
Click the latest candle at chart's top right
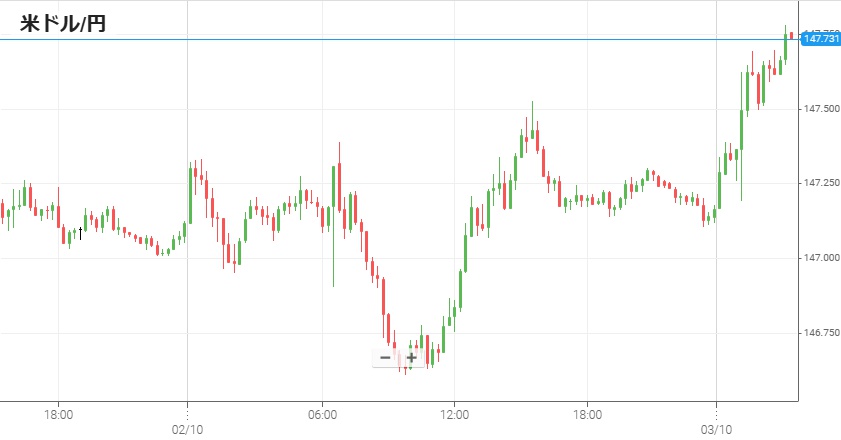pos(790,36)
